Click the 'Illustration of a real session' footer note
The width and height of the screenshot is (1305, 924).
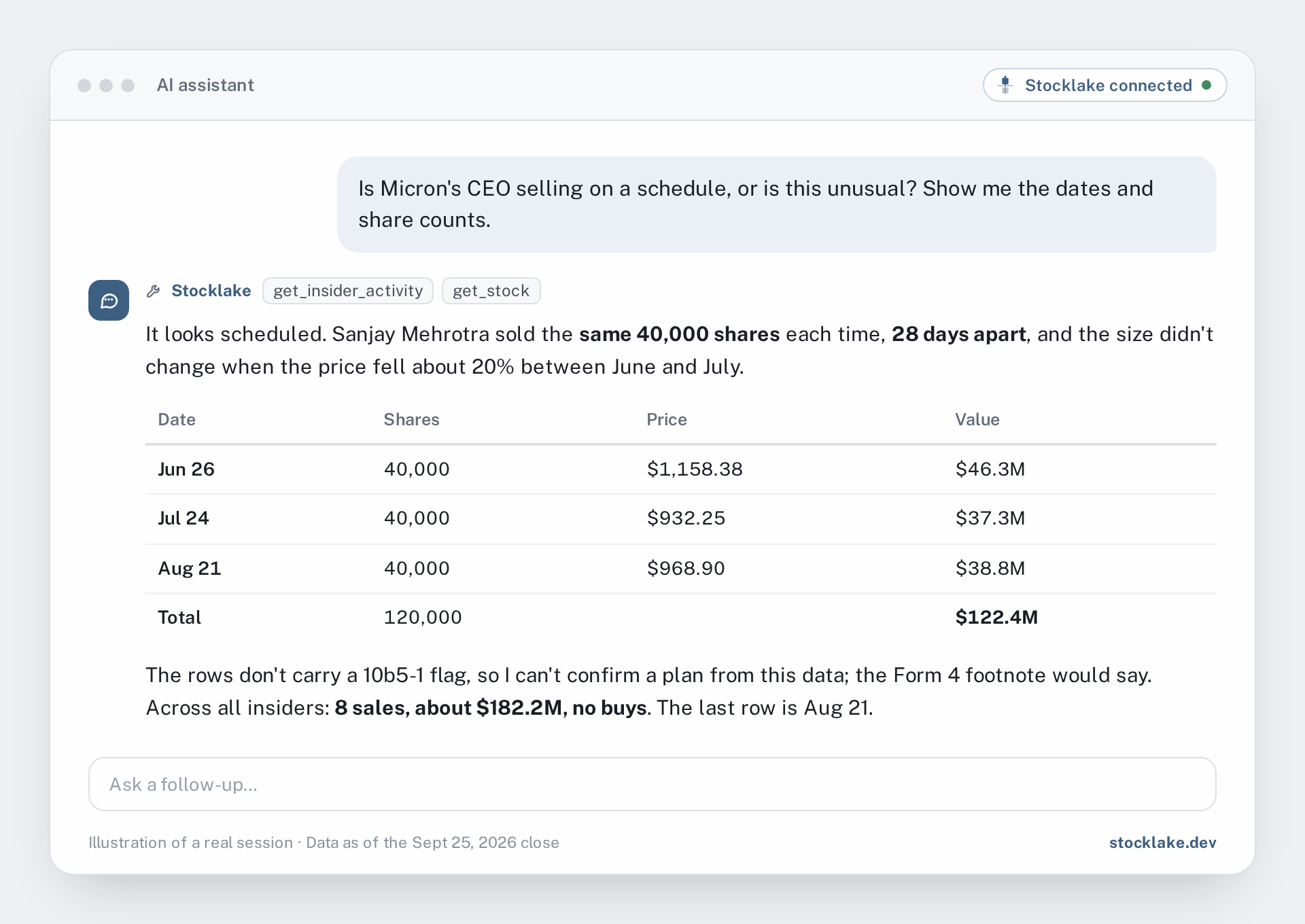point(190,842)
